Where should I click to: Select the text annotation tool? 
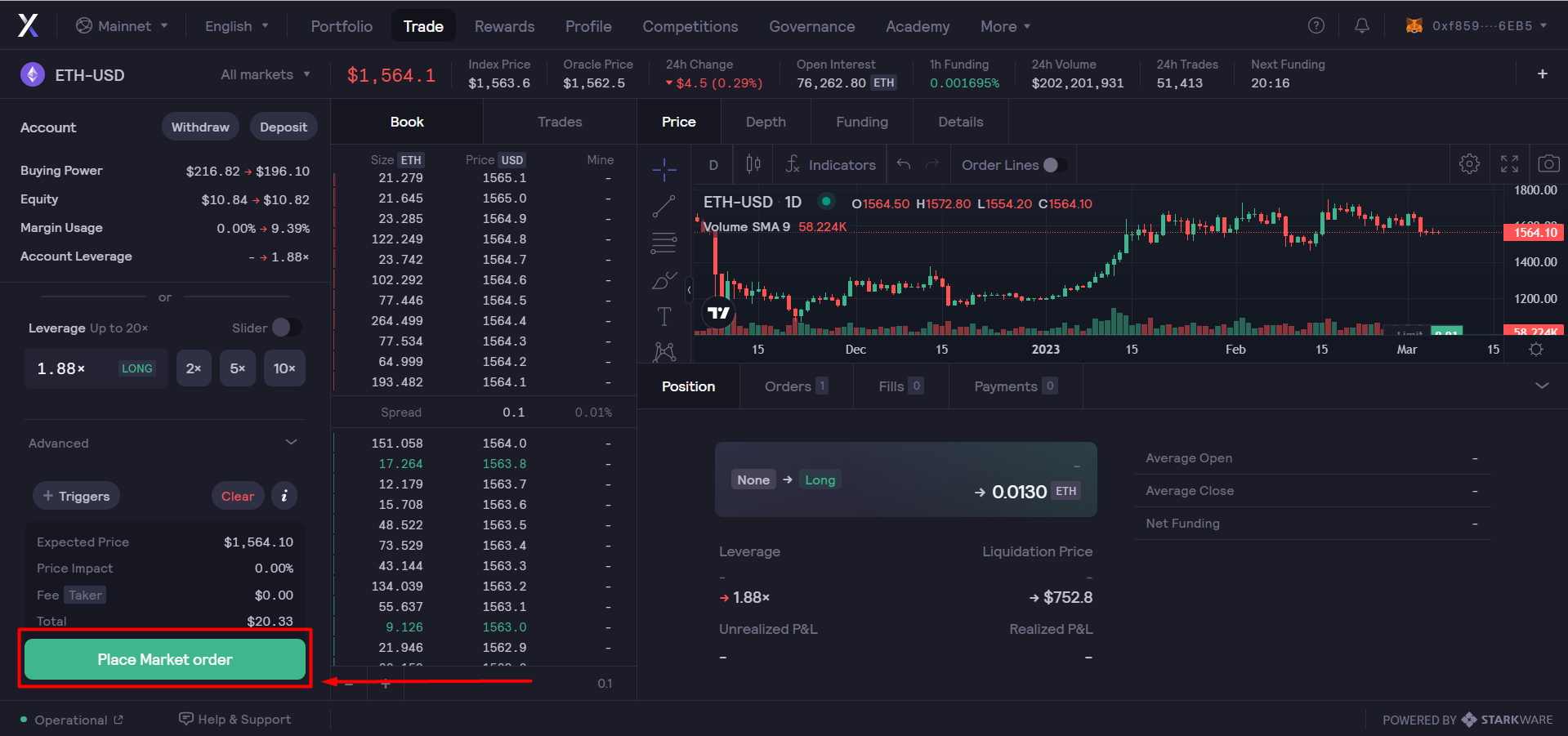coord(664,316)
